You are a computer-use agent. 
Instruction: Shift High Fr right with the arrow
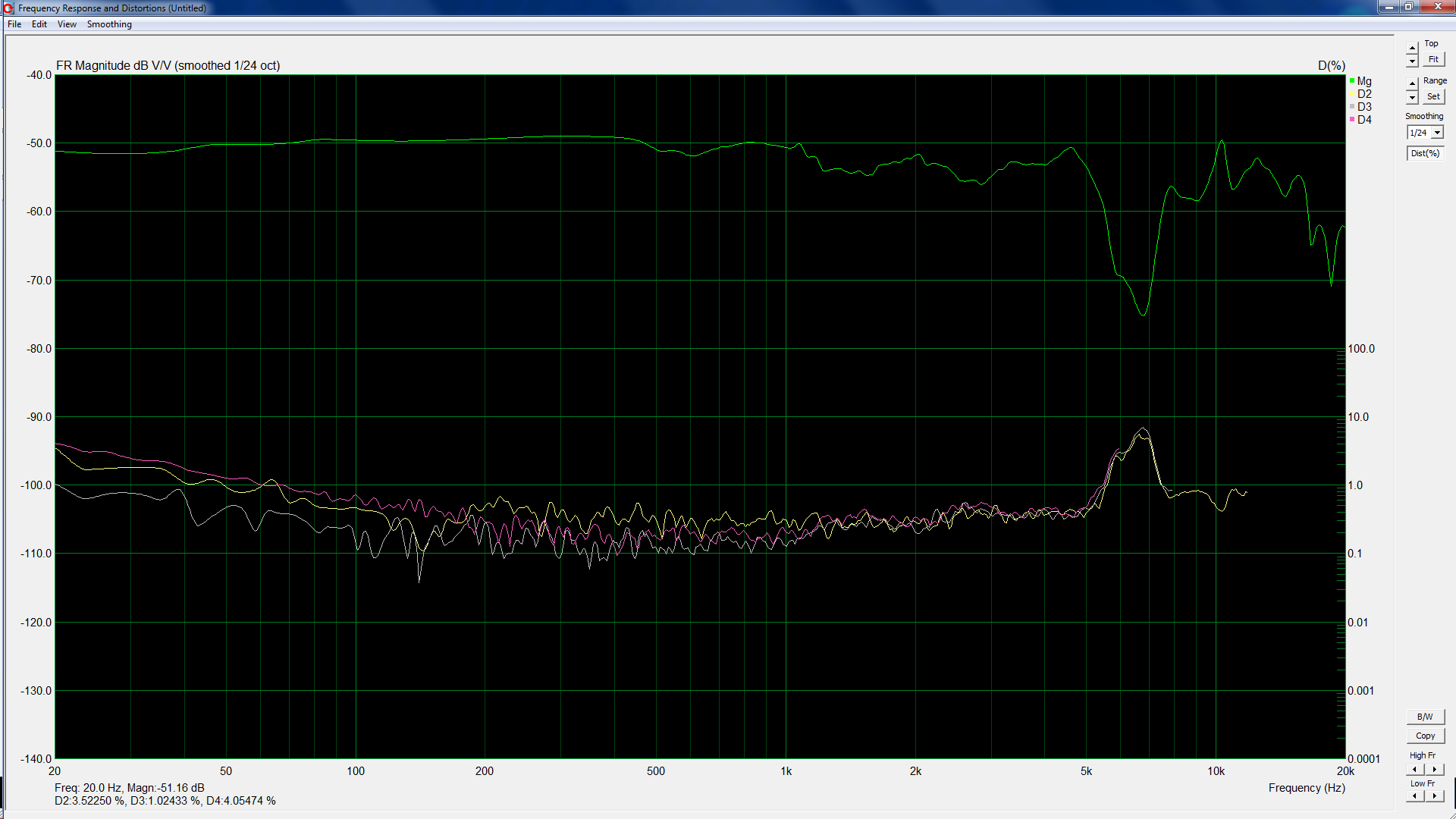click(1434, 769)
